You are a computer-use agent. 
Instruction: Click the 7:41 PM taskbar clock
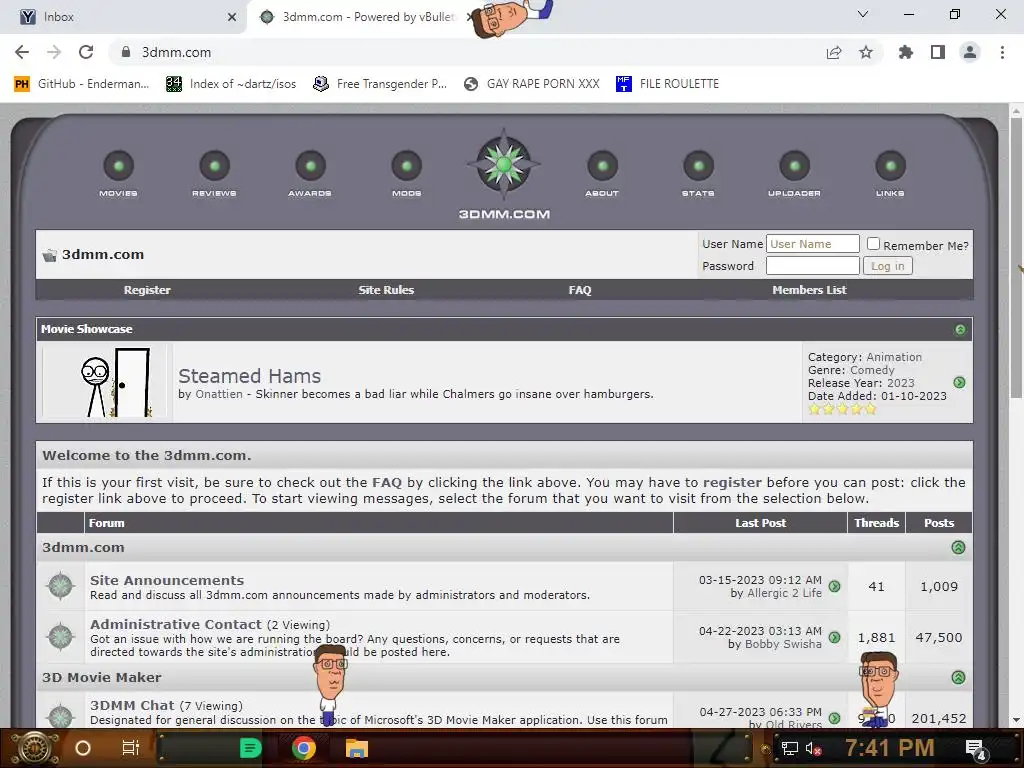click(x=889, y=748)
